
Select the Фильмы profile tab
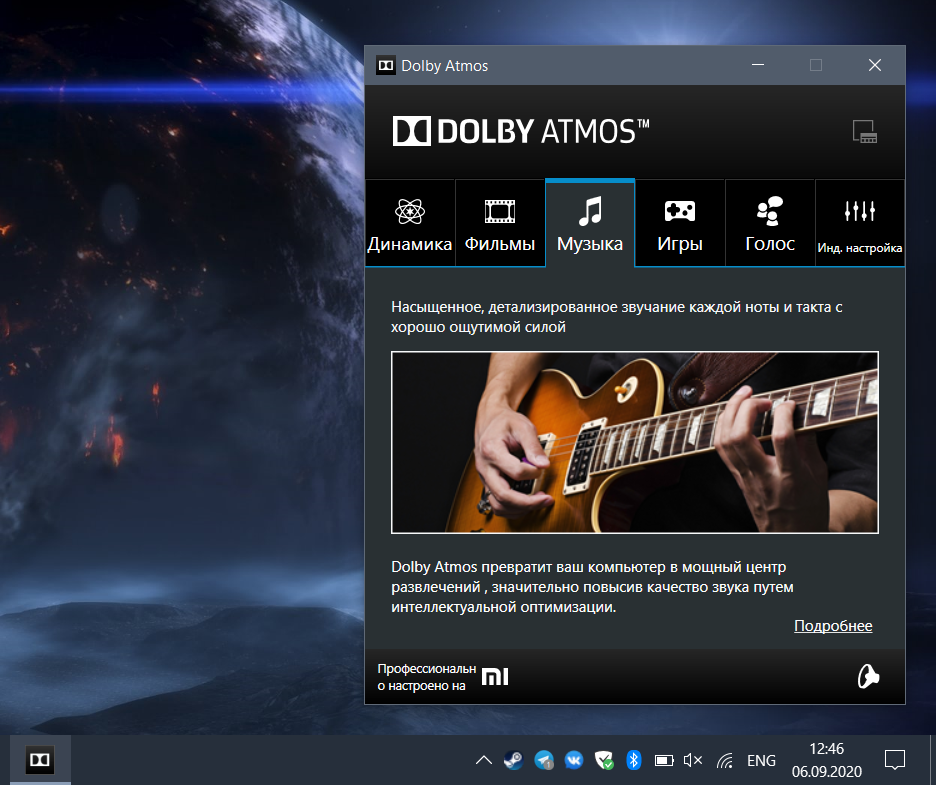pos(500,223)
